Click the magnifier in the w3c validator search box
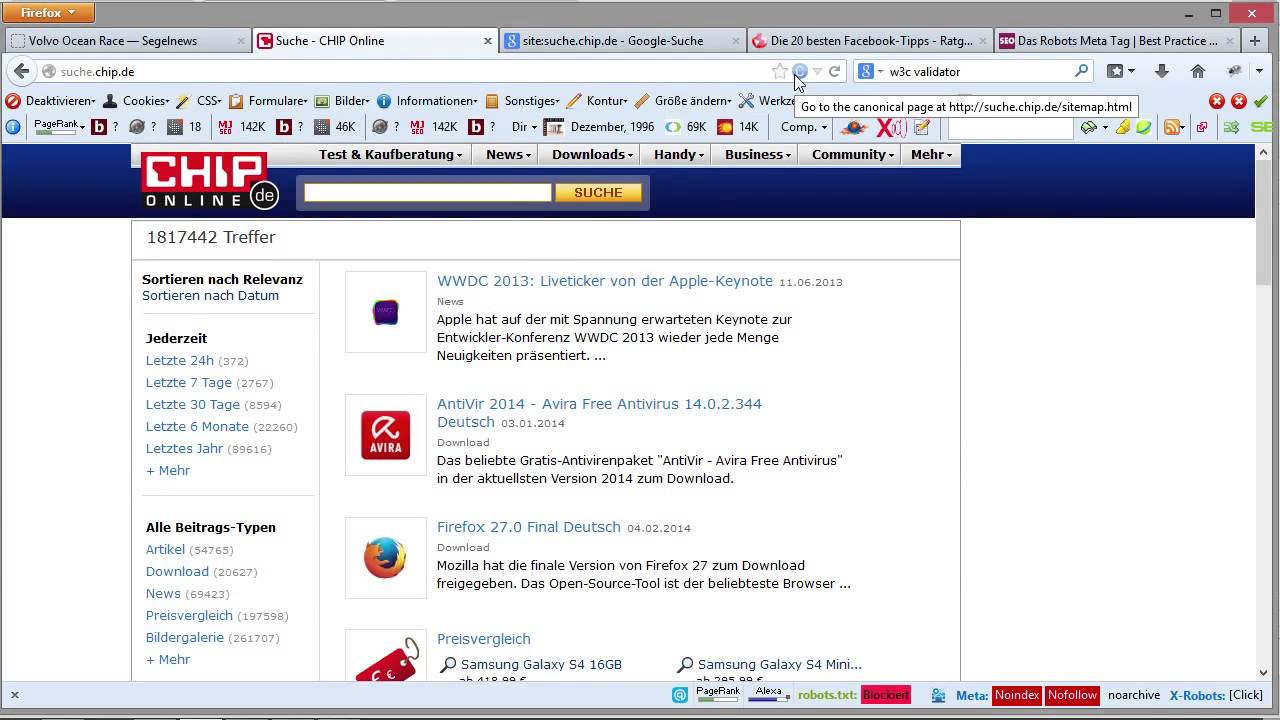Viewport: 1280px width, 720px height. (x=1081, y=71)
